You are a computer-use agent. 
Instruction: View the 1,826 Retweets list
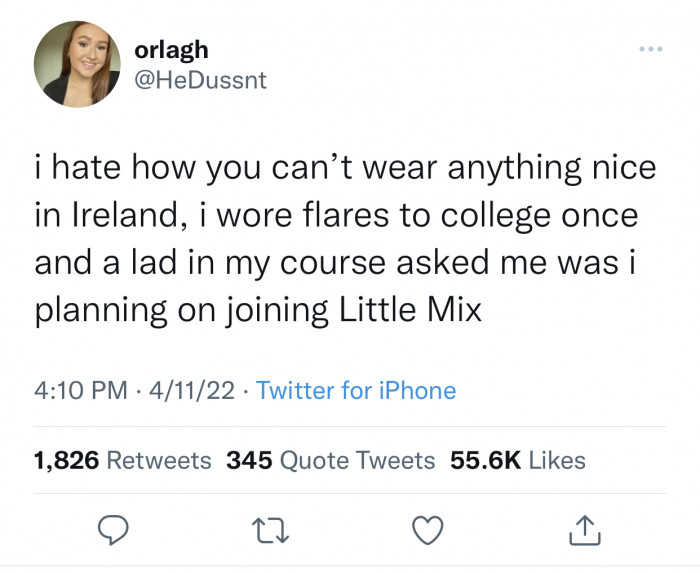[x=122, y=460]
